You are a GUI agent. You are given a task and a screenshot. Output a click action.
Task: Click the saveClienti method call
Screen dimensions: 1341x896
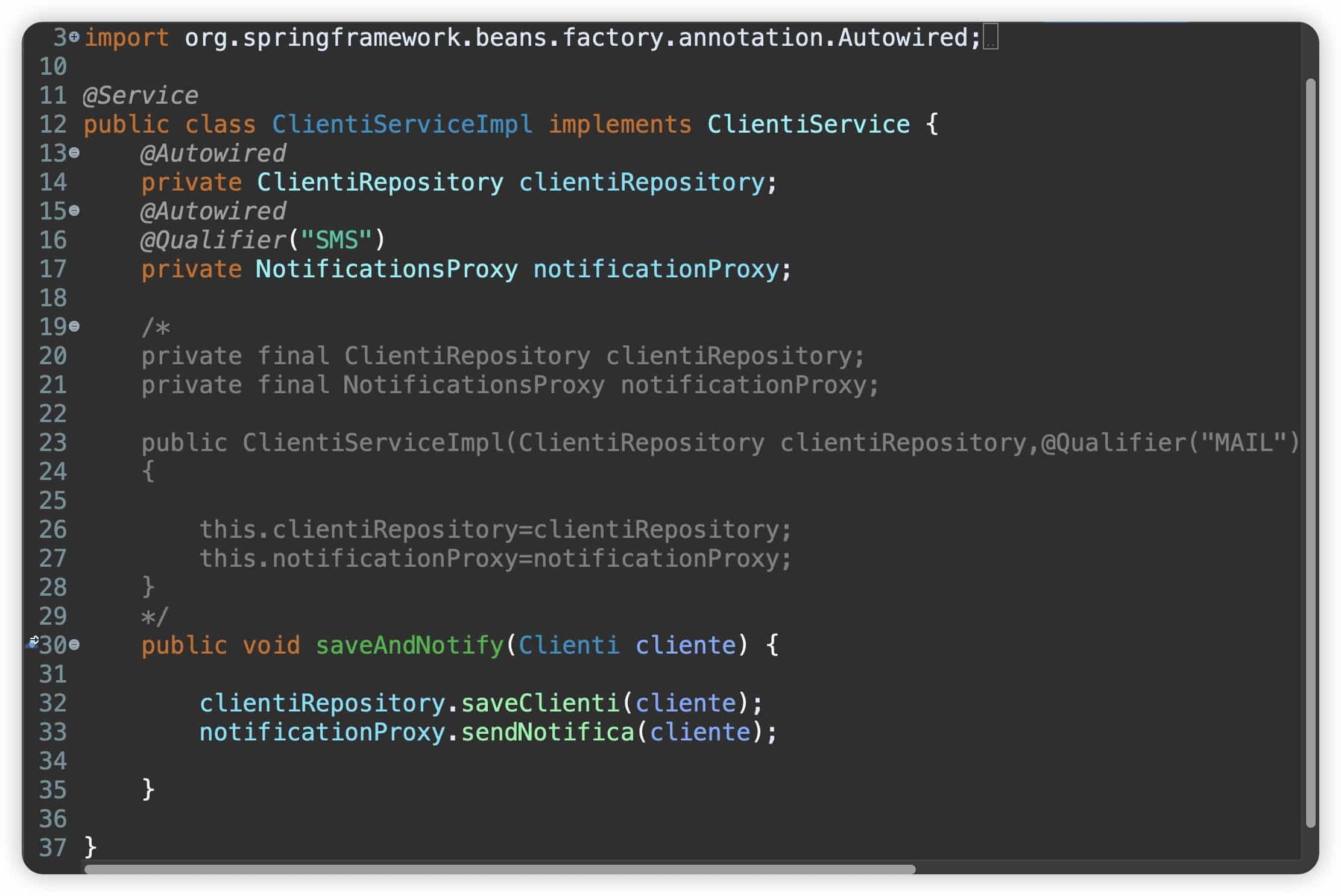pyautogui.click(x=540, y=703)
